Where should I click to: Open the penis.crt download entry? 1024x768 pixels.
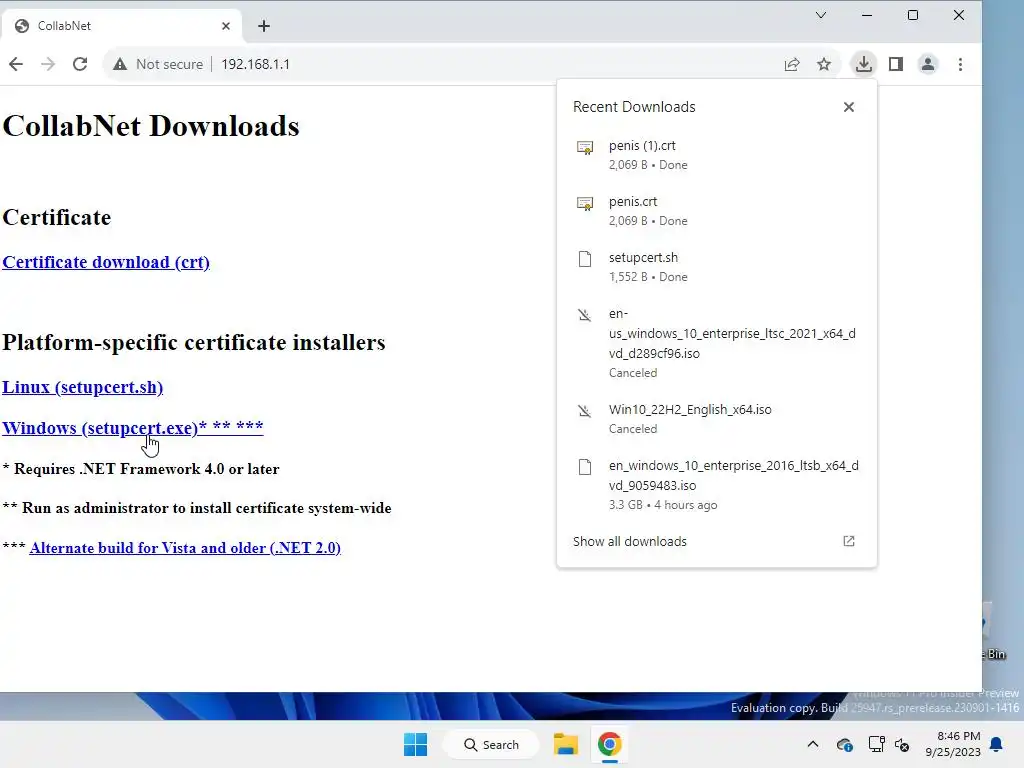click(x=716, y=211)
